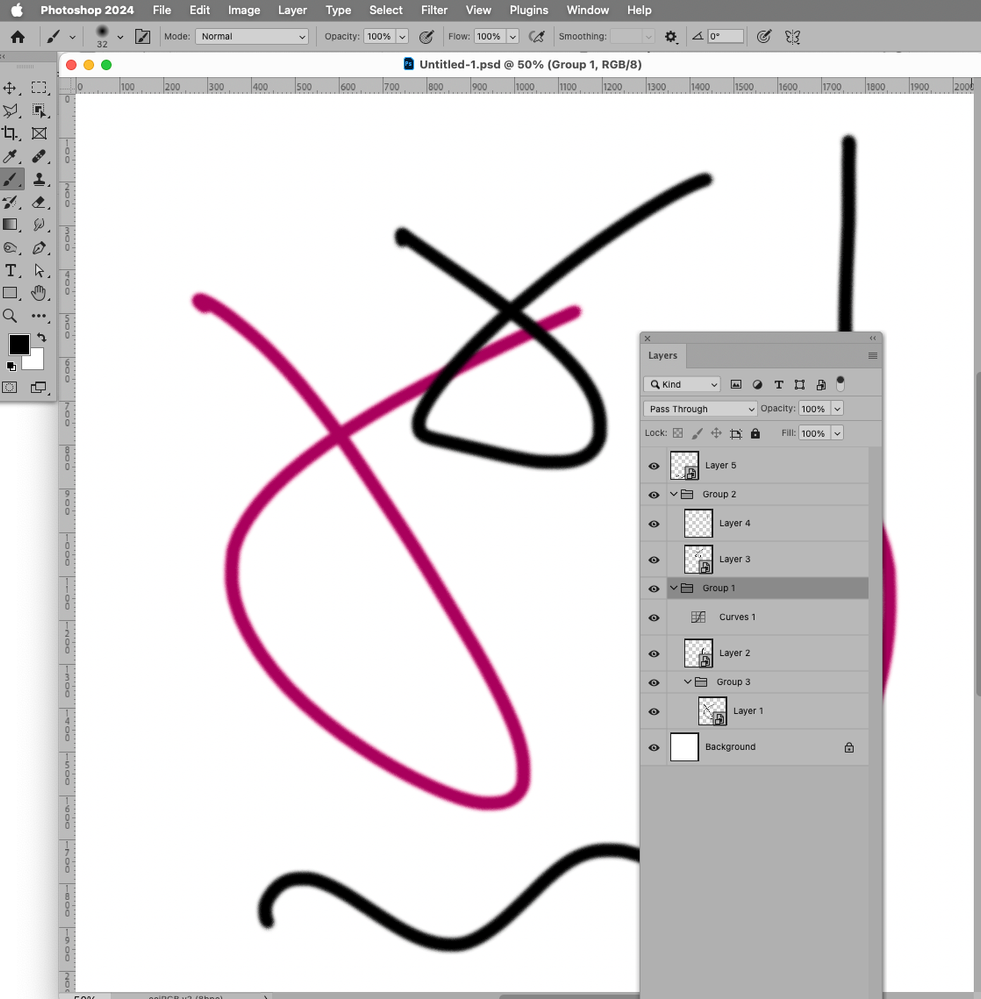Select the Clone Stamp tool

pyautogui.click(x=40, y=179)
